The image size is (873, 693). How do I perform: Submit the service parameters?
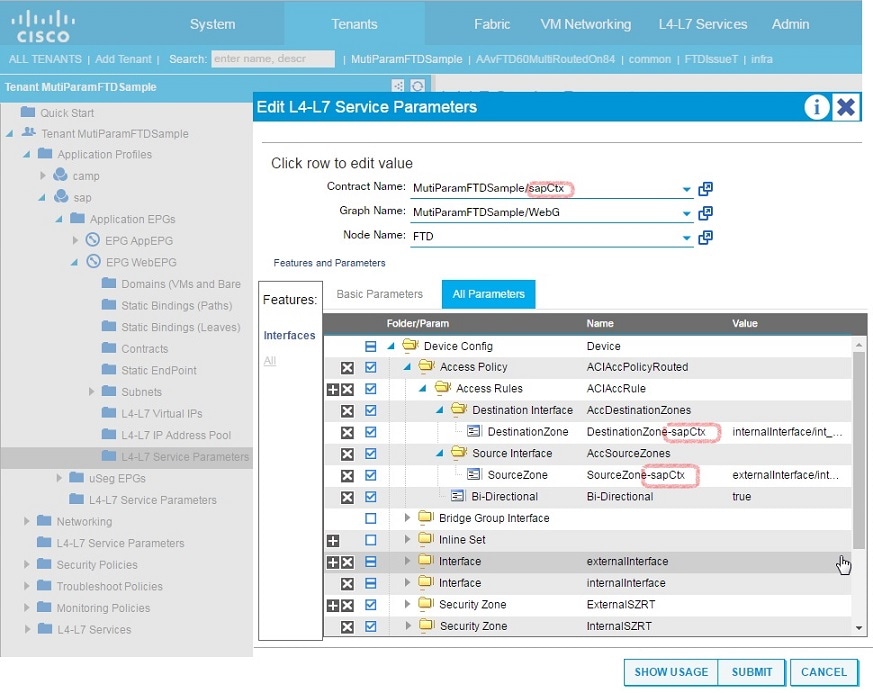752,672
